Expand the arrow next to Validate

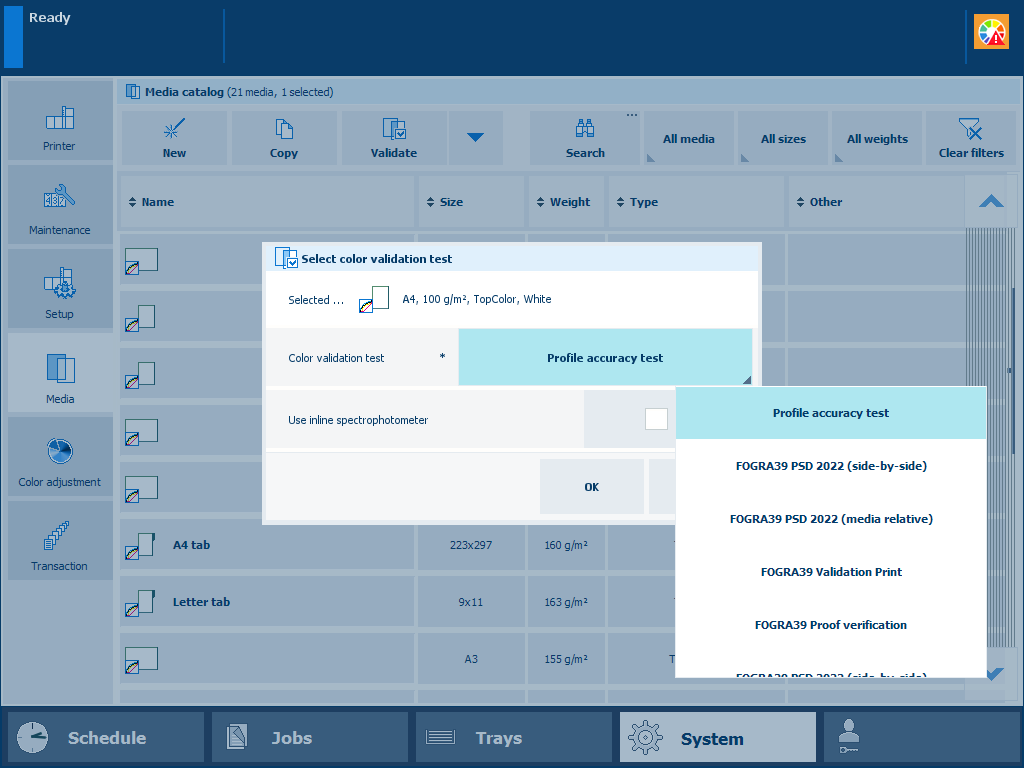[x=475, y=138]
